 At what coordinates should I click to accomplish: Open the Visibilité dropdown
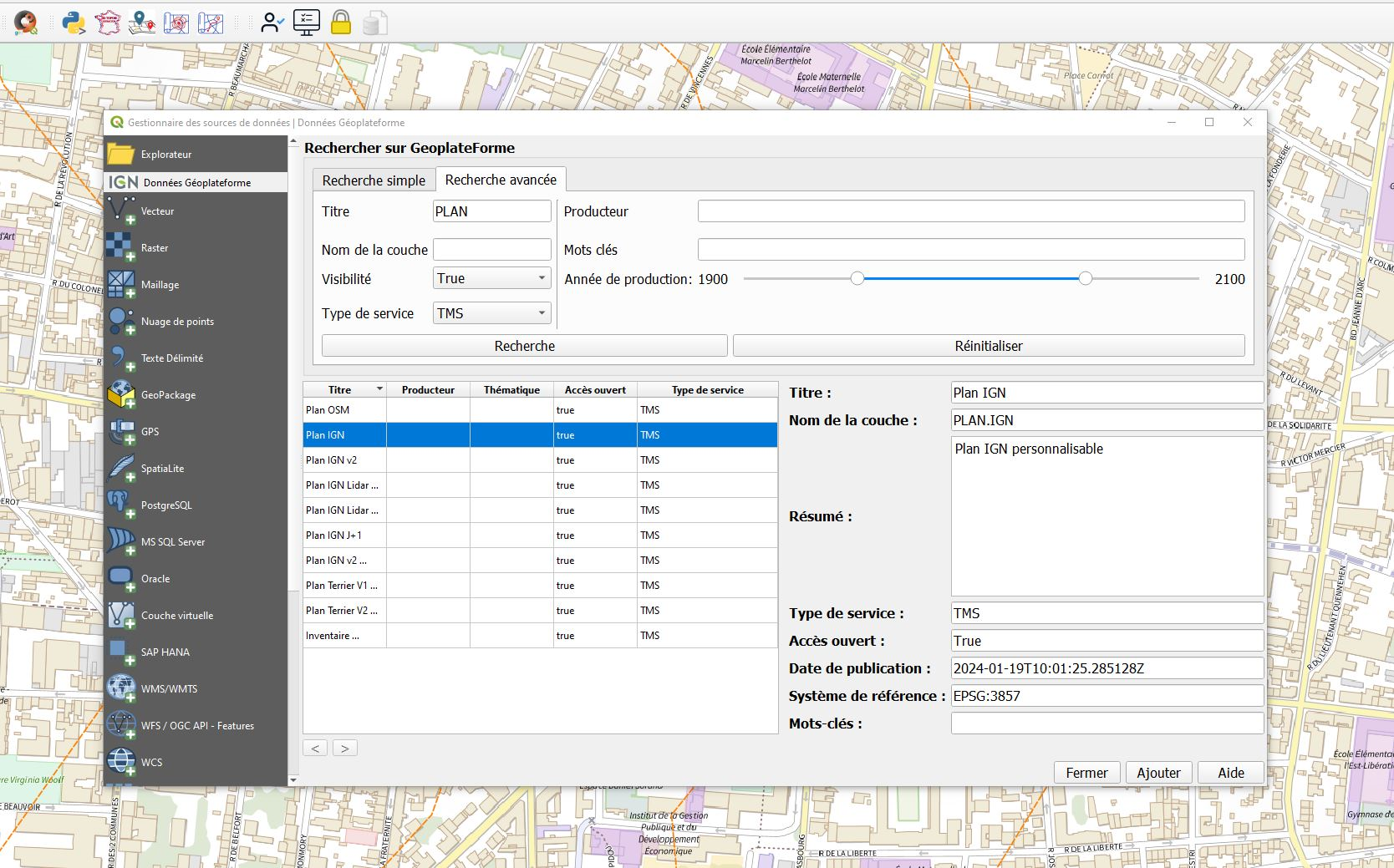pyautogui.click(x=491, y=278)
